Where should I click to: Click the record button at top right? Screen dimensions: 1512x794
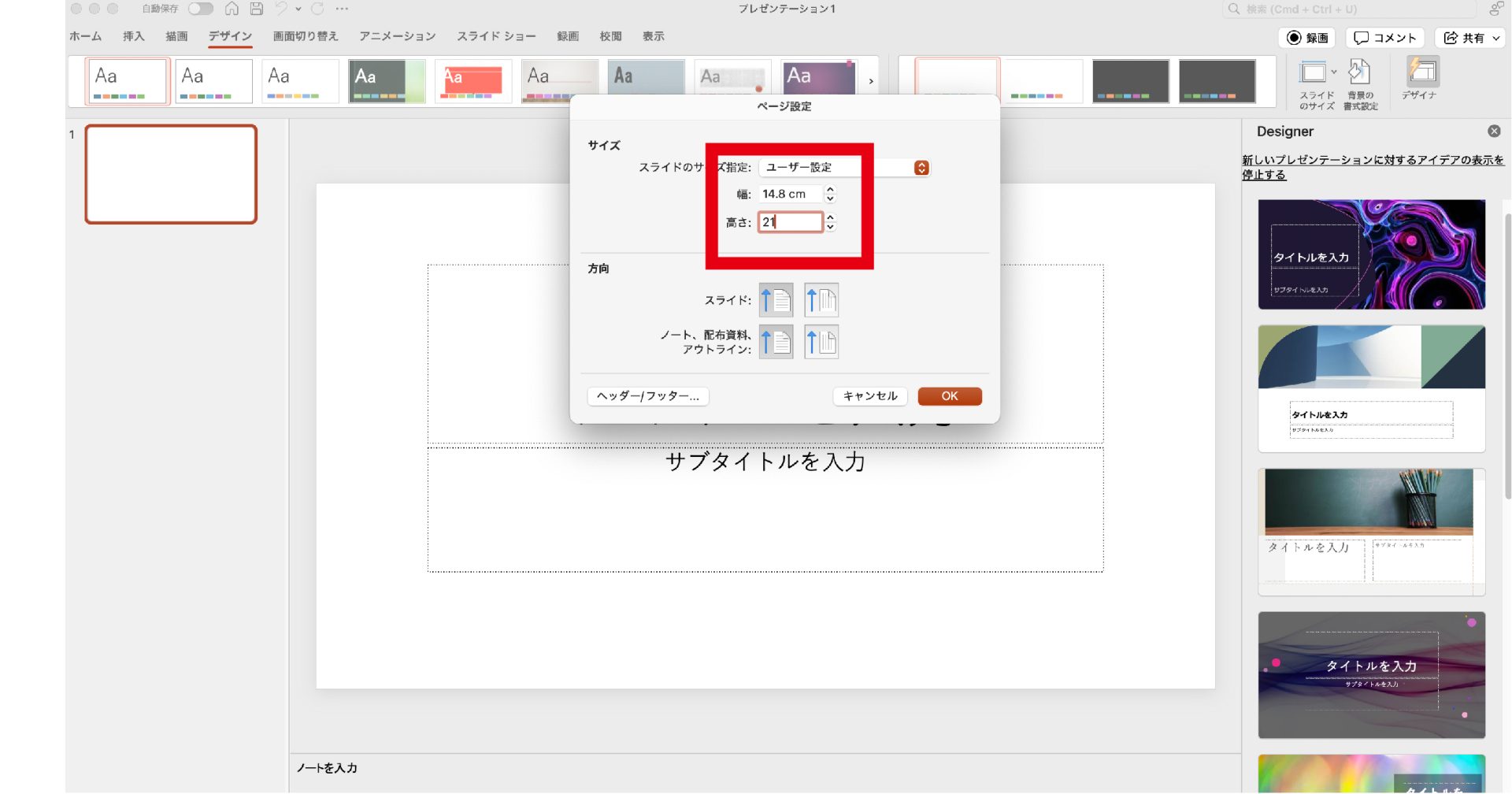[1307, 38]
